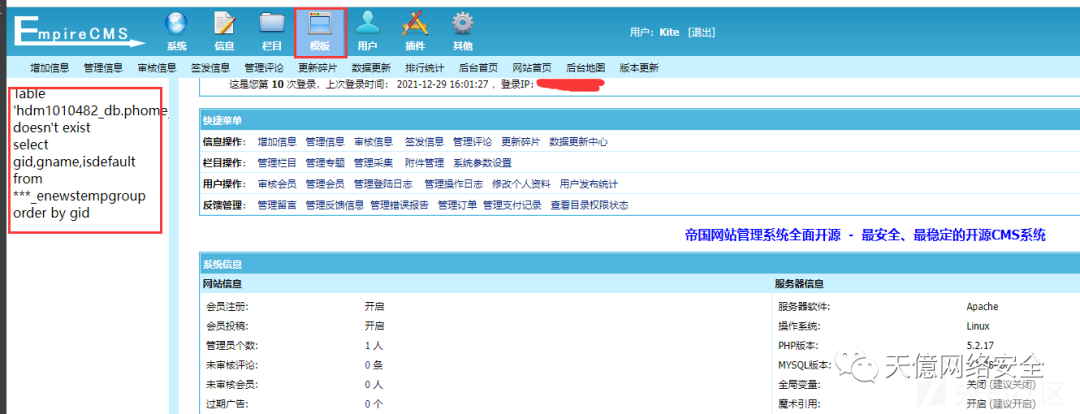Open the 系统 globe icon
Screen dimensions: 1080x414
(x=176, y=32)
